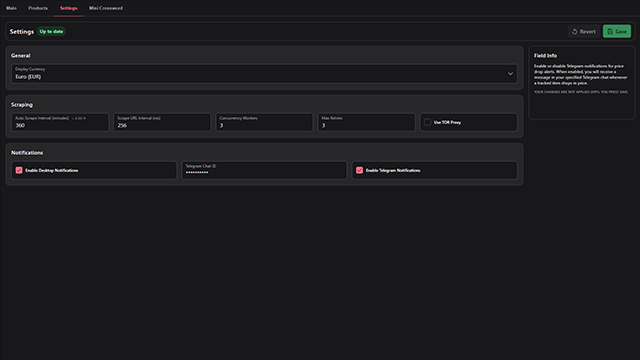The width and height of the screenshot is (640, 360).
Task: Enable the Use TOR Proxy checkbox
Action: coord(427,122)
